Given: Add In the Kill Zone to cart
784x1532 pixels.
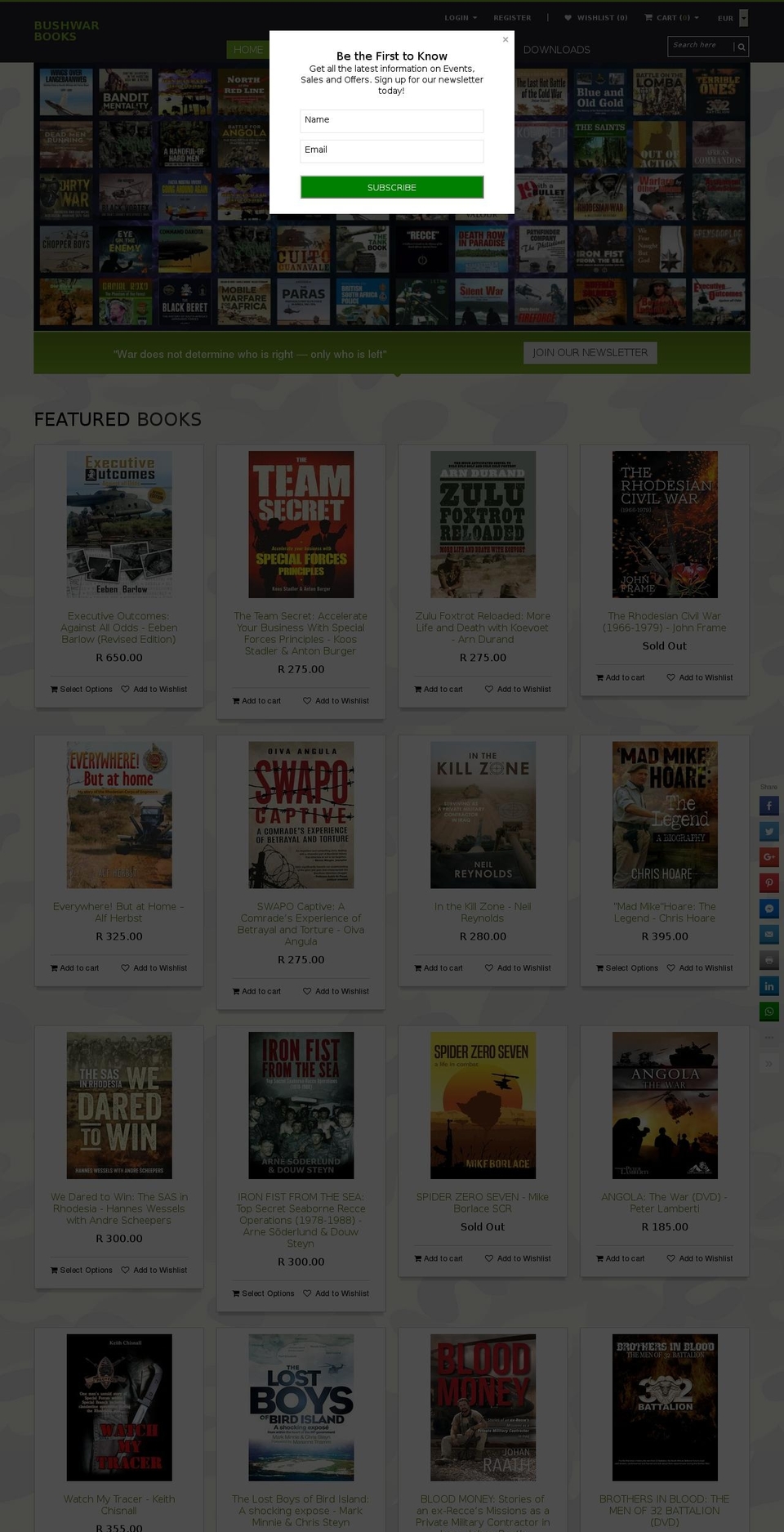Looking at the screenshot, I should (439, 968).
